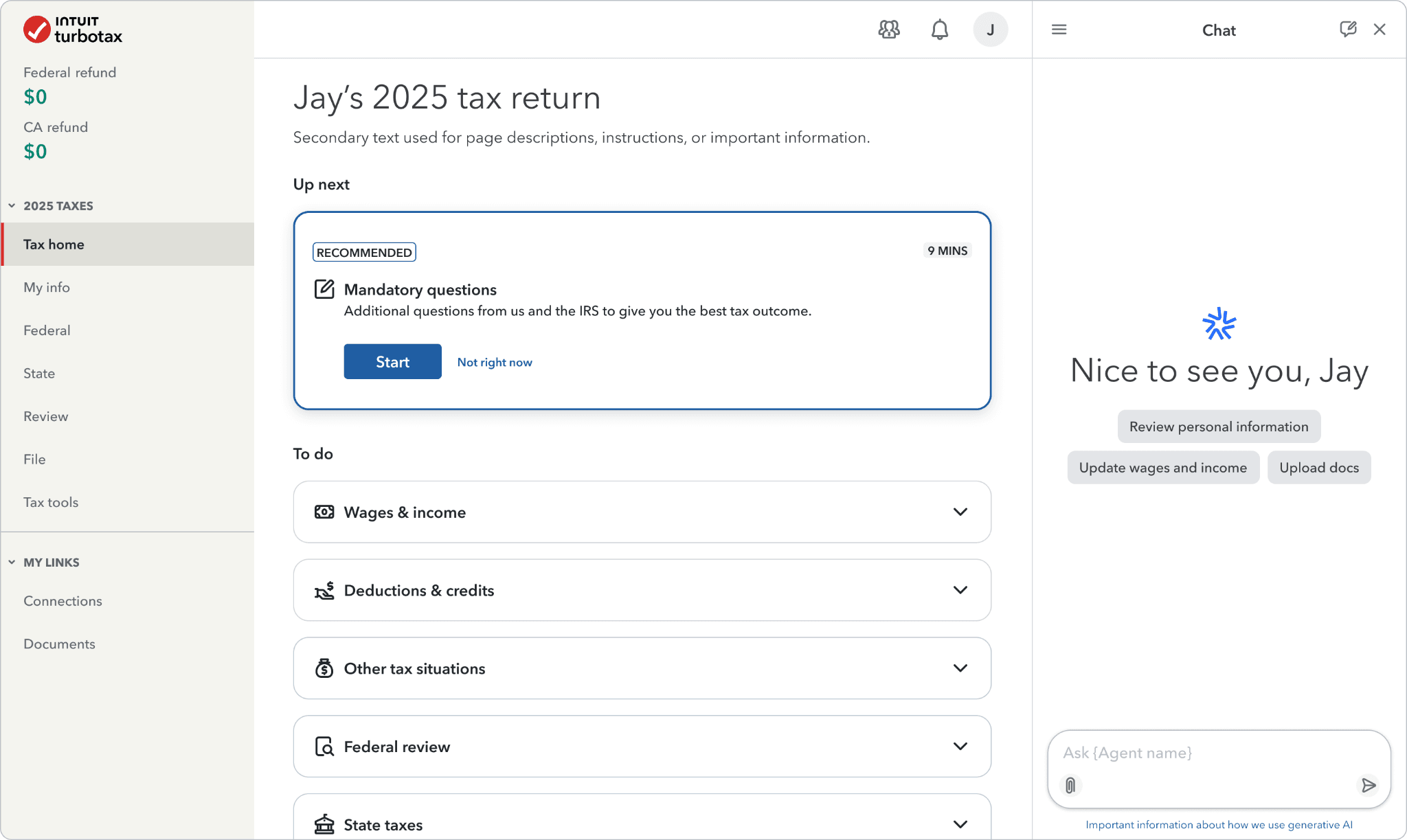This screenshot has width=1407, height=840.
Task: Click the RECOMMENDED badge
Action: point(364,252)
